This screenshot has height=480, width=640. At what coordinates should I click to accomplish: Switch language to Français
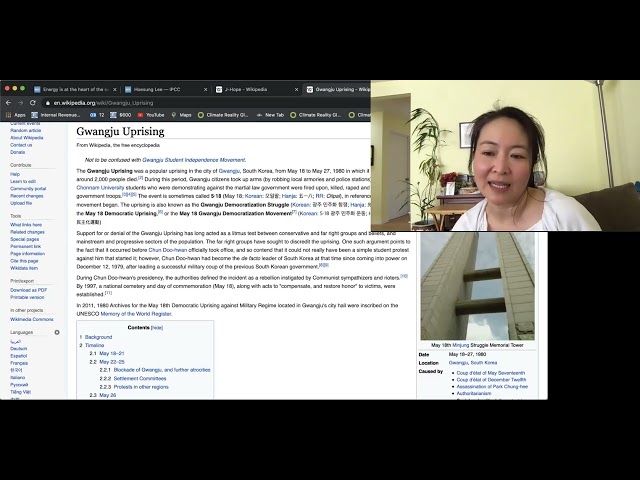pyautogui.click(x=19, y=363)
